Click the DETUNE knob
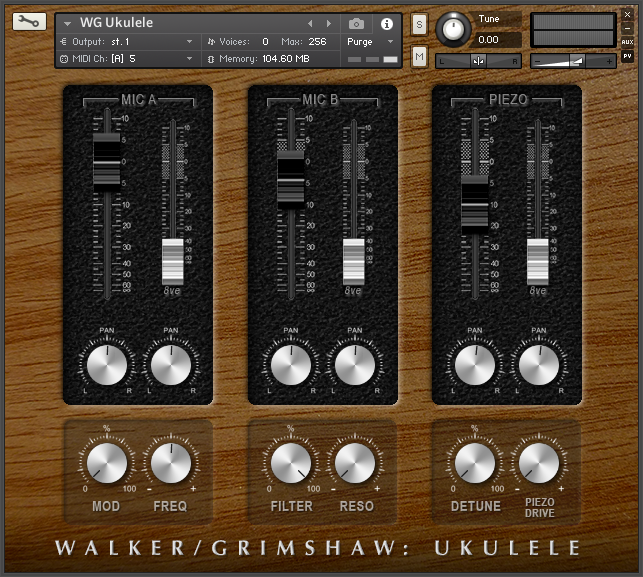 pyautogui.click(x=475, y=463)
